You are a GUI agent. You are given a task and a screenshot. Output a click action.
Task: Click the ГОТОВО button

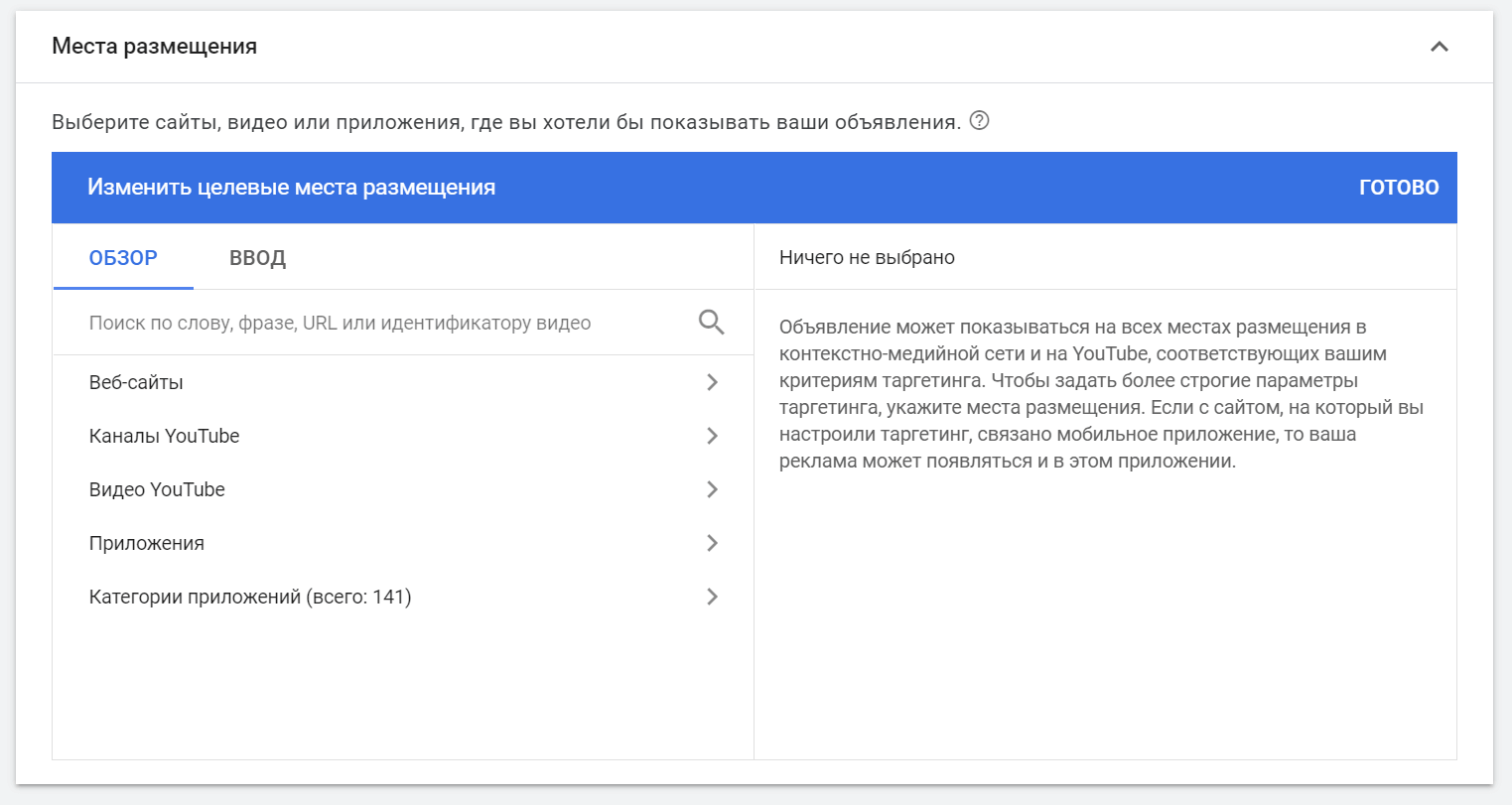pos(1399,188)
